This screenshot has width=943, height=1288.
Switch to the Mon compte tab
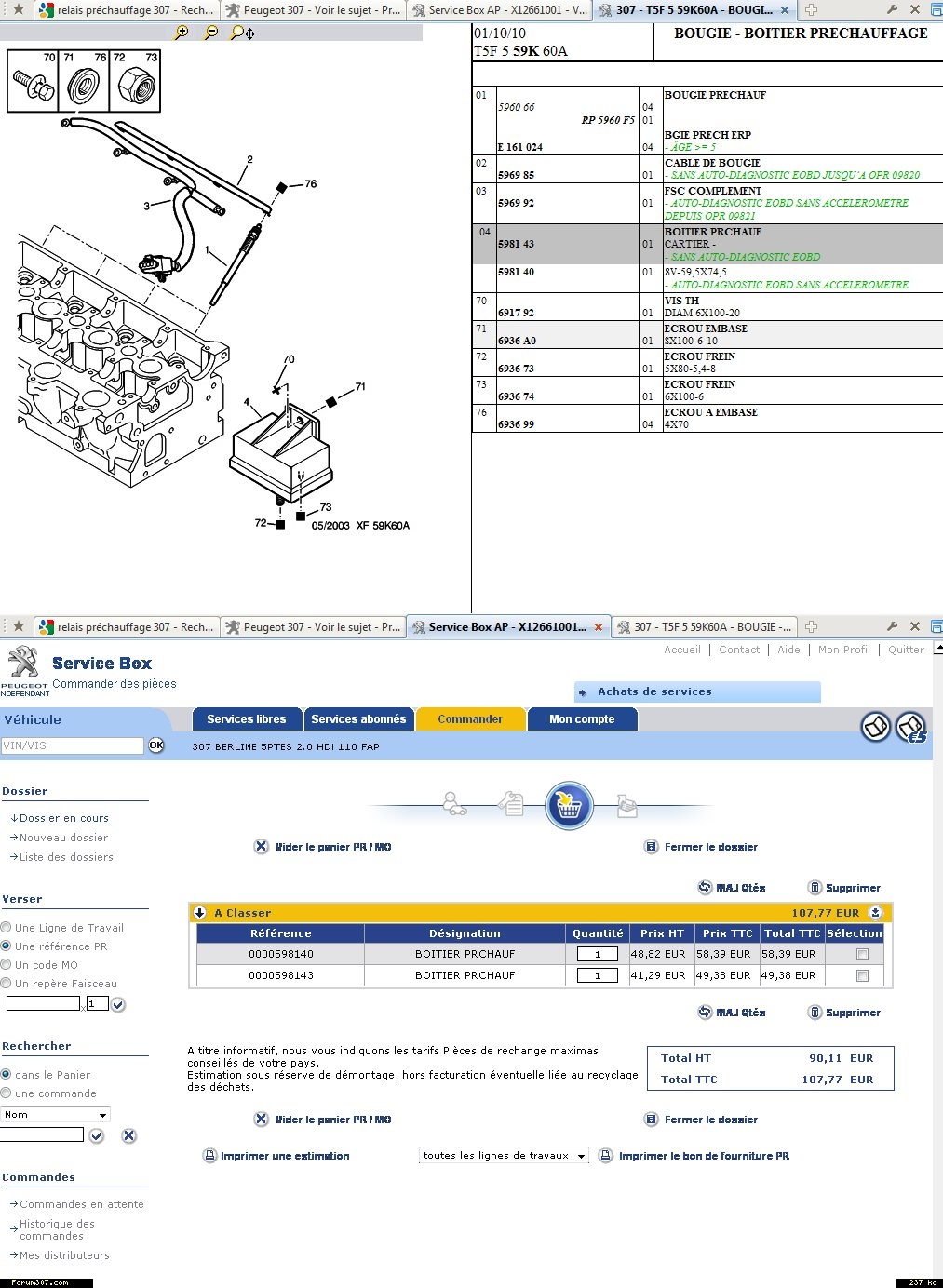click(582, 719)
